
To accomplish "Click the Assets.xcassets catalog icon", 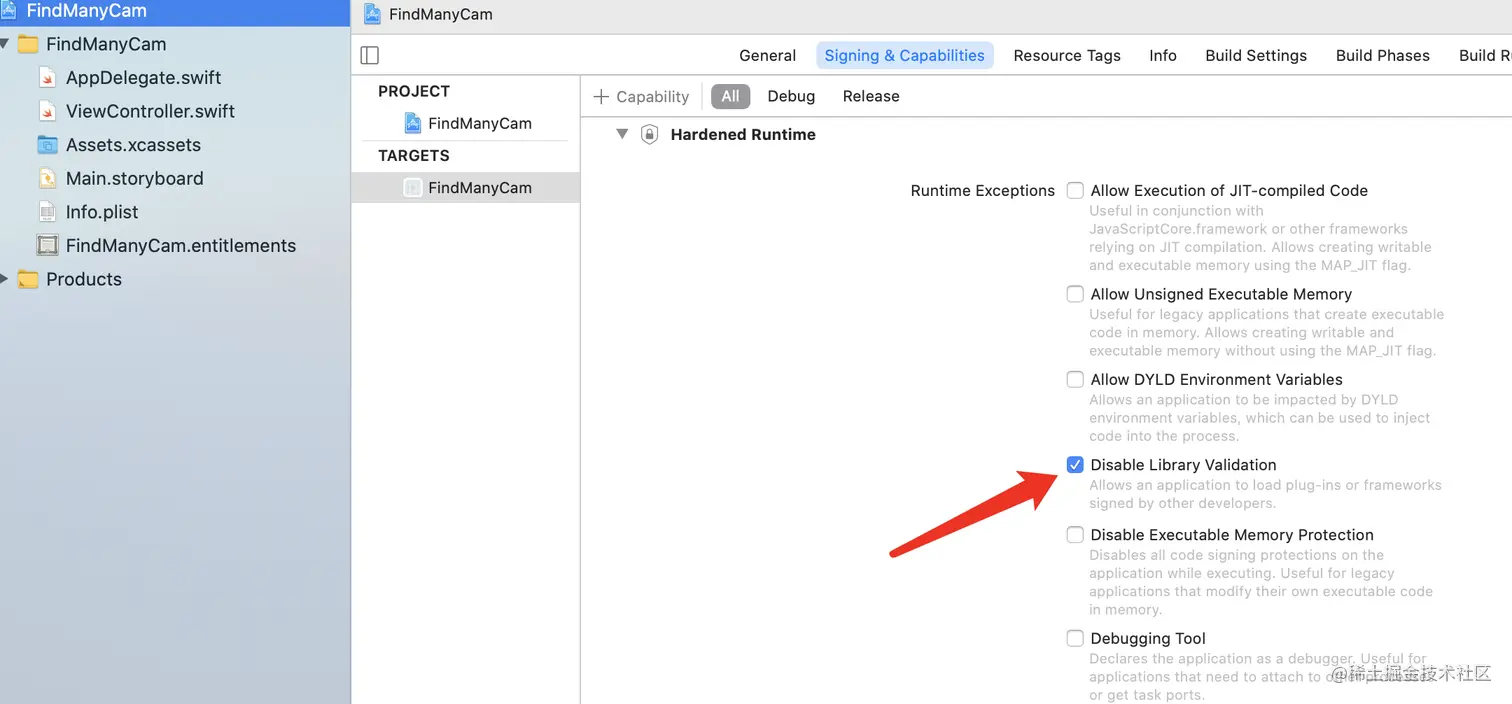I will [x=47, y=145].
